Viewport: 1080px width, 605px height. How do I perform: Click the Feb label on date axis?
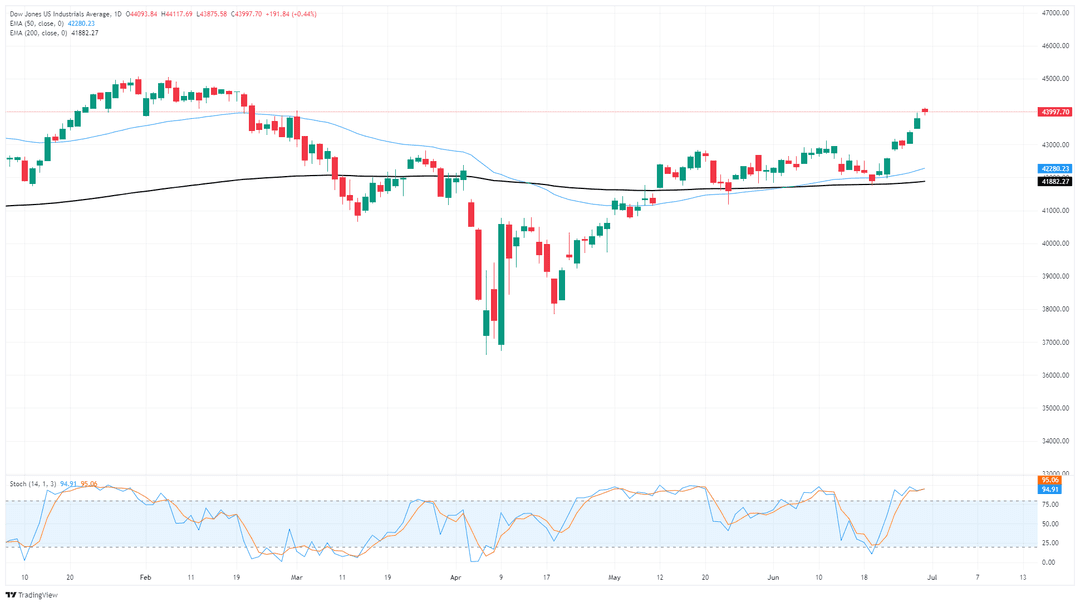pos(145,577)
